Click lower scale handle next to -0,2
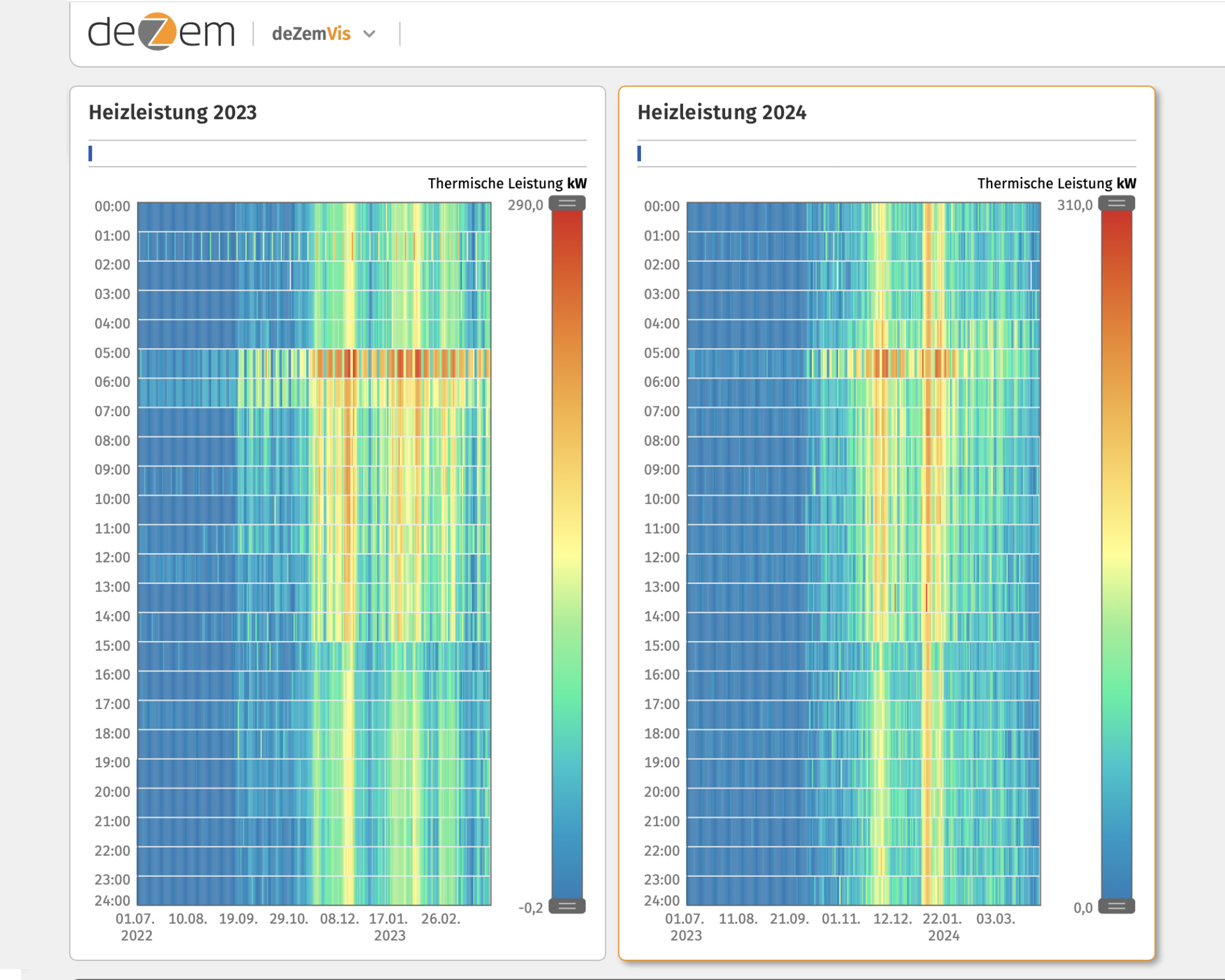 pos(567,906)
